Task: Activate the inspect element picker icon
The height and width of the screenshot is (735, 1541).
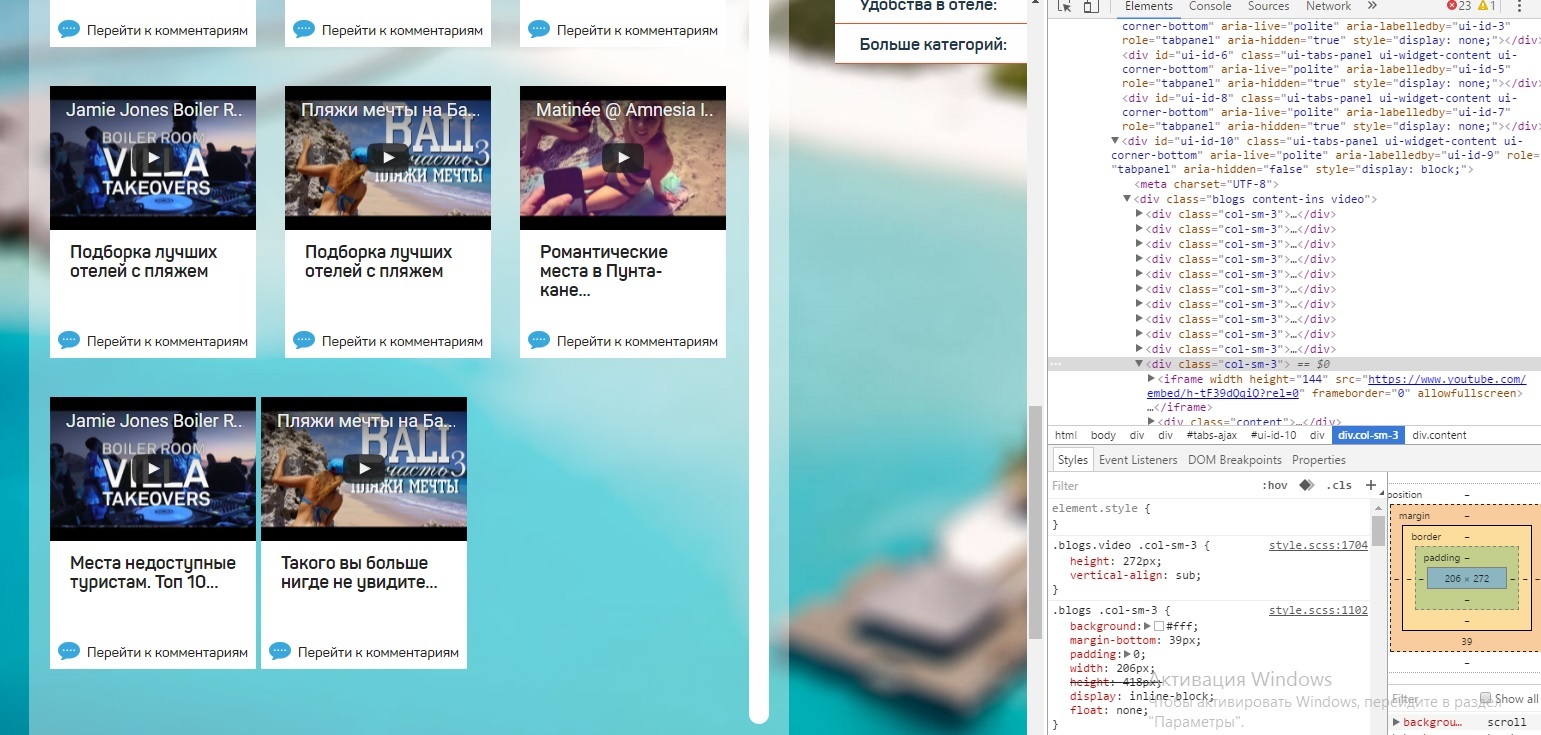Action: click(1064, 6)
